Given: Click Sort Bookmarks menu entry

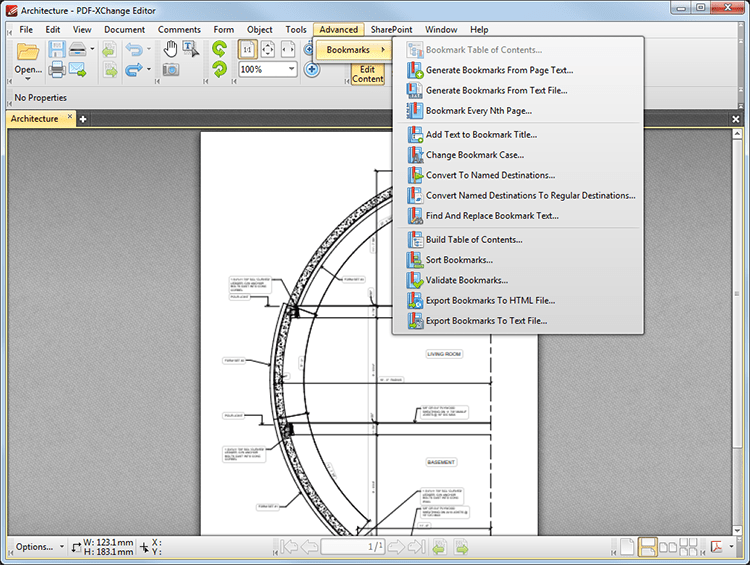Looking at the screenshot, I should [459, 260].
